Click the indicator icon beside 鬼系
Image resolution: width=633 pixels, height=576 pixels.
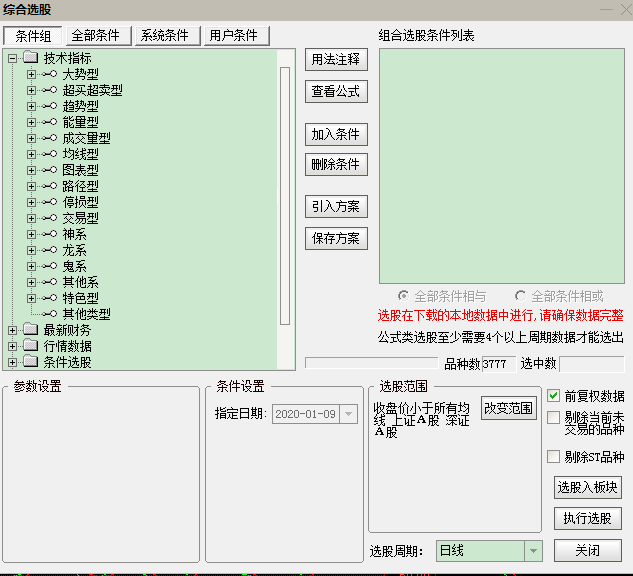click(49, 266)
